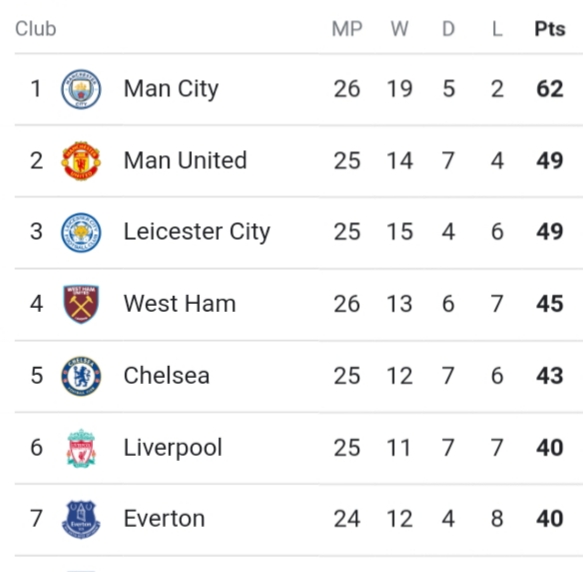Click the West Ham club crest
The width and height of the screenshot is (583, 572).
point(81,304)
